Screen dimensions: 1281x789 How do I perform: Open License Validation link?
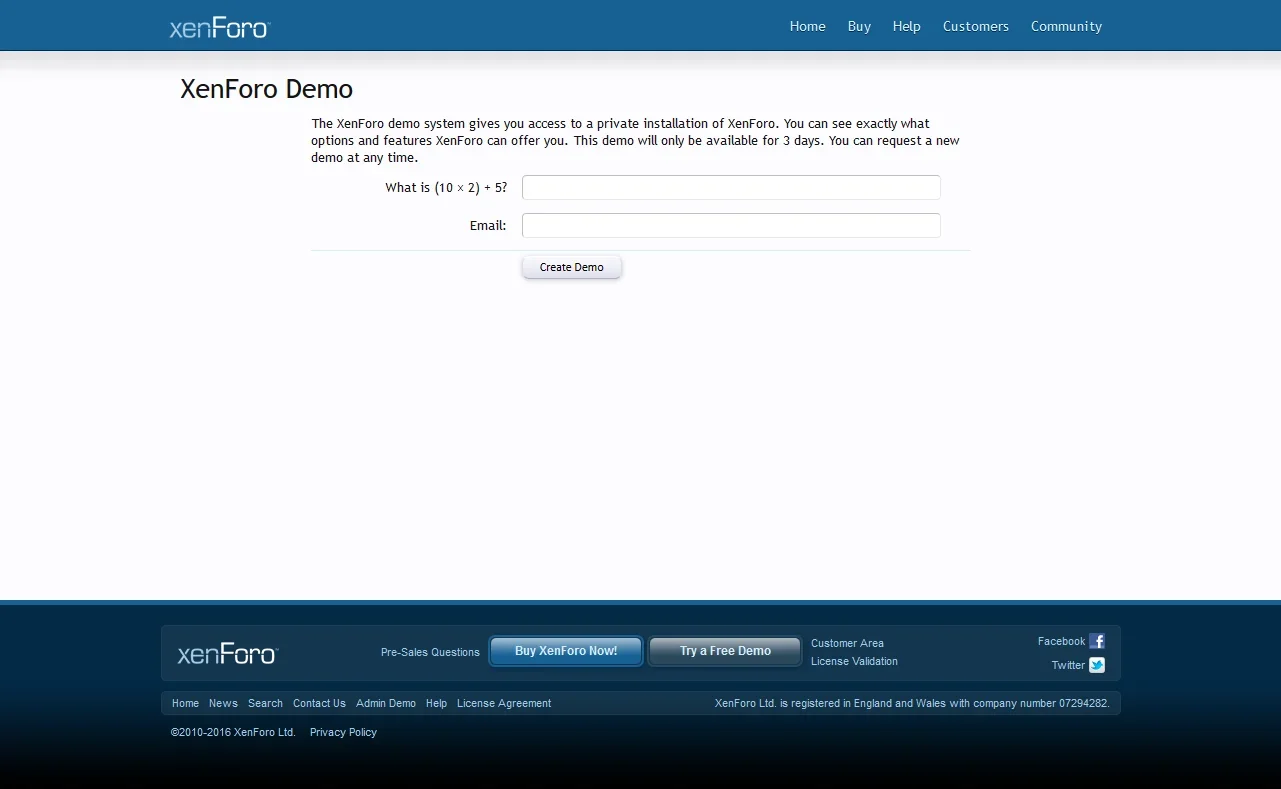pyautogui.click(x=854, y=661)
